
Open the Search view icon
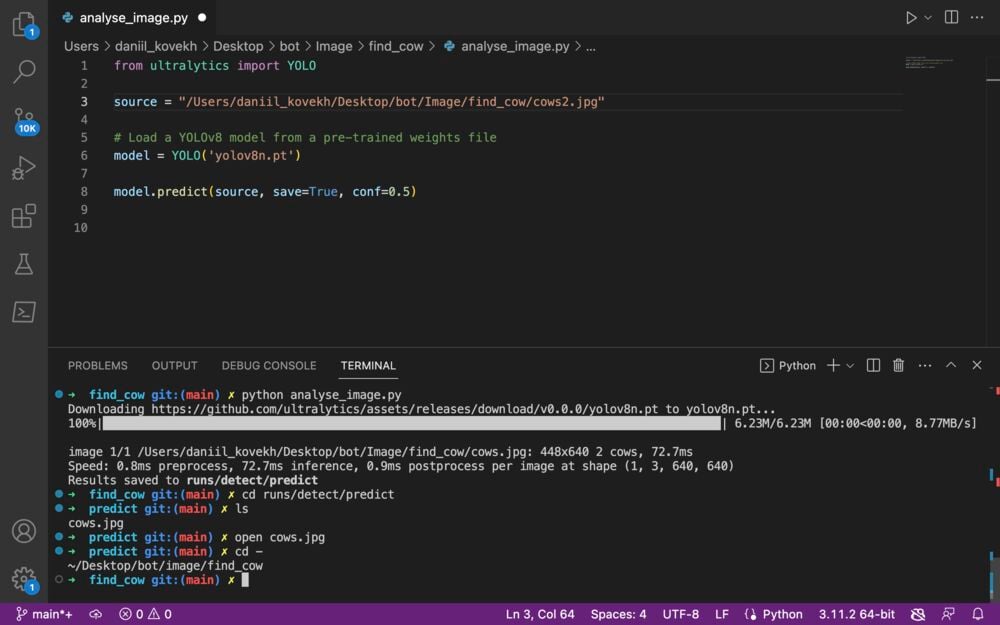click(x=24, y=71)
